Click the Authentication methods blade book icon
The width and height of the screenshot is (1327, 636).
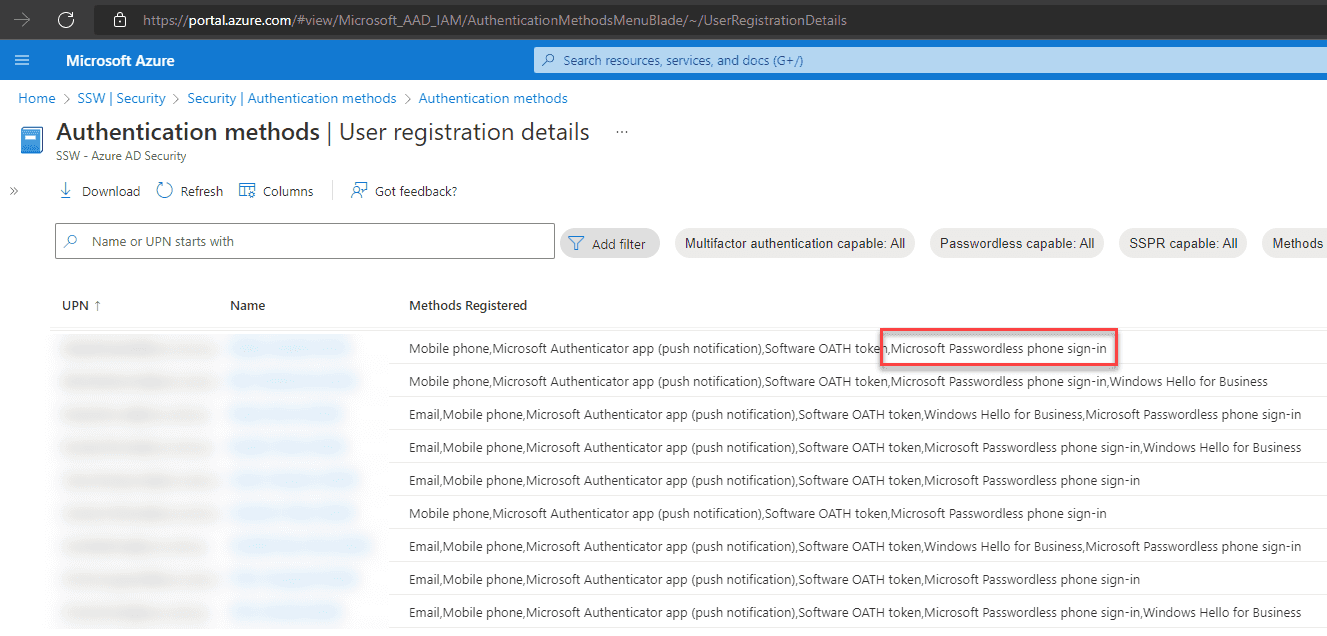pyautogui.click(x=32, y=140)
